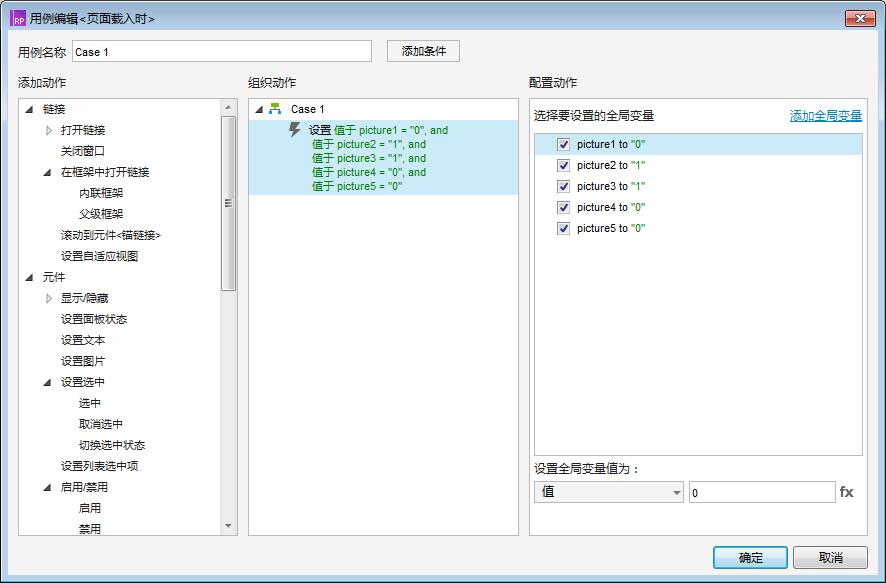Click the 值于 picture5 = "0" line

[357, 186]
